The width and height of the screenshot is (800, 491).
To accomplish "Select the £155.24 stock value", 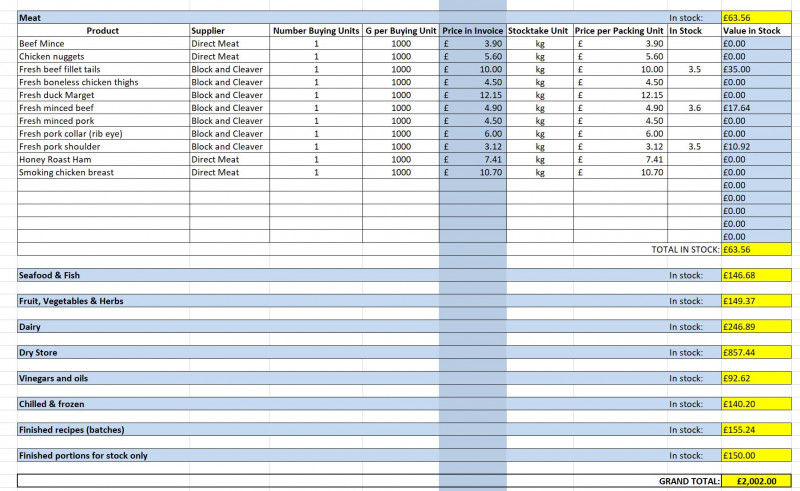I will point(756,430).
